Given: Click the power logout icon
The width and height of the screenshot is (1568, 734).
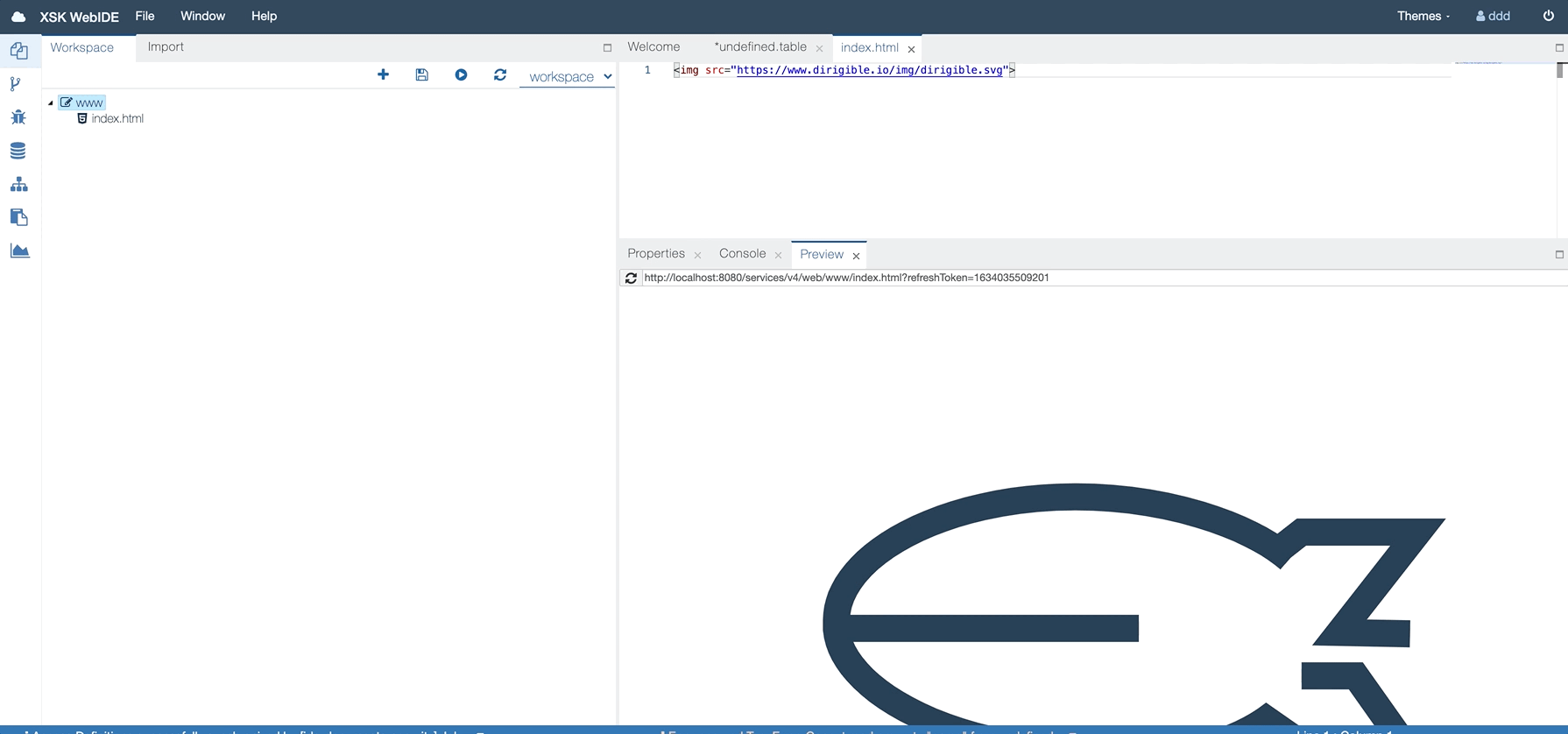Looking at the screenshot, I should [1548, 16].
